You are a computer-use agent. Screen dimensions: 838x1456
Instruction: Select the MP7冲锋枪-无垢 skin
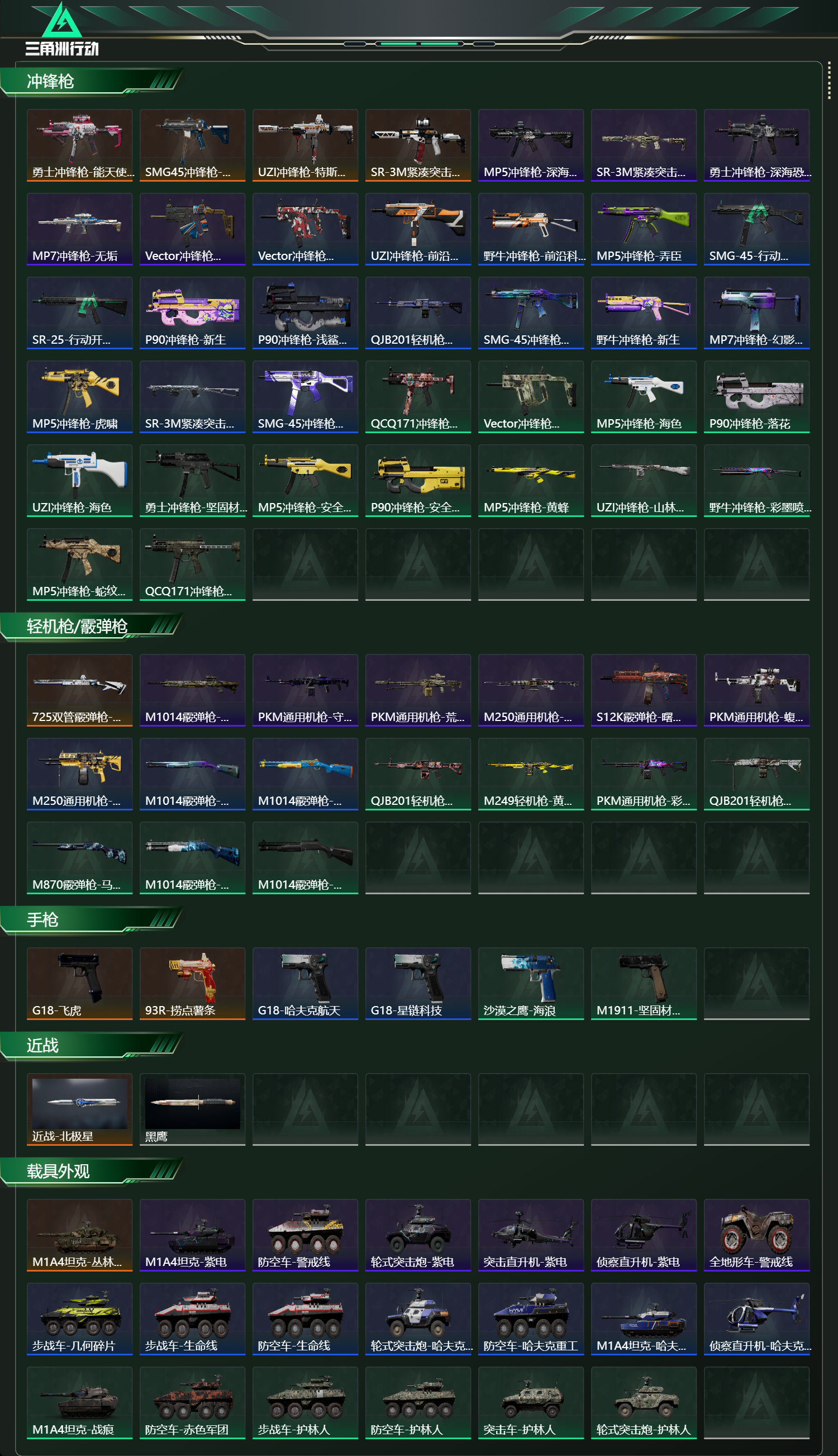[x=79, y=229]
